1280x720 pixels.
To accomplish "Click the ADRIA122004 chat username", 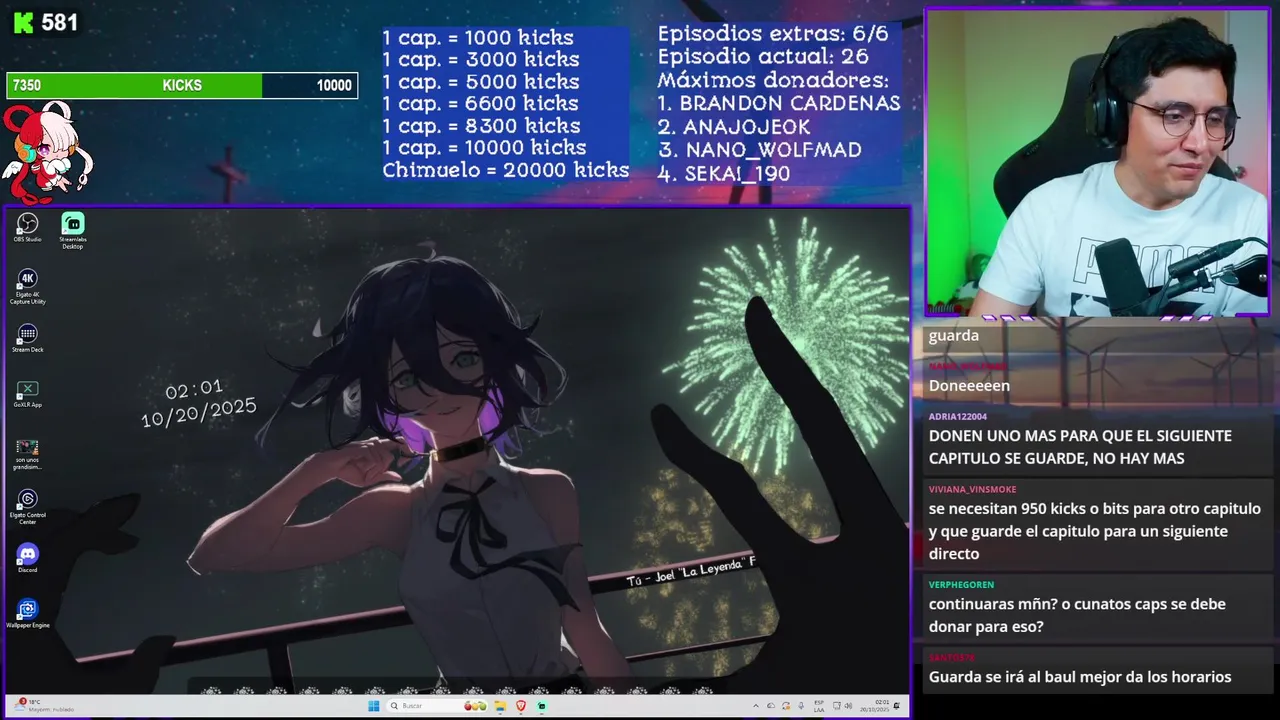I will [958, 416].
